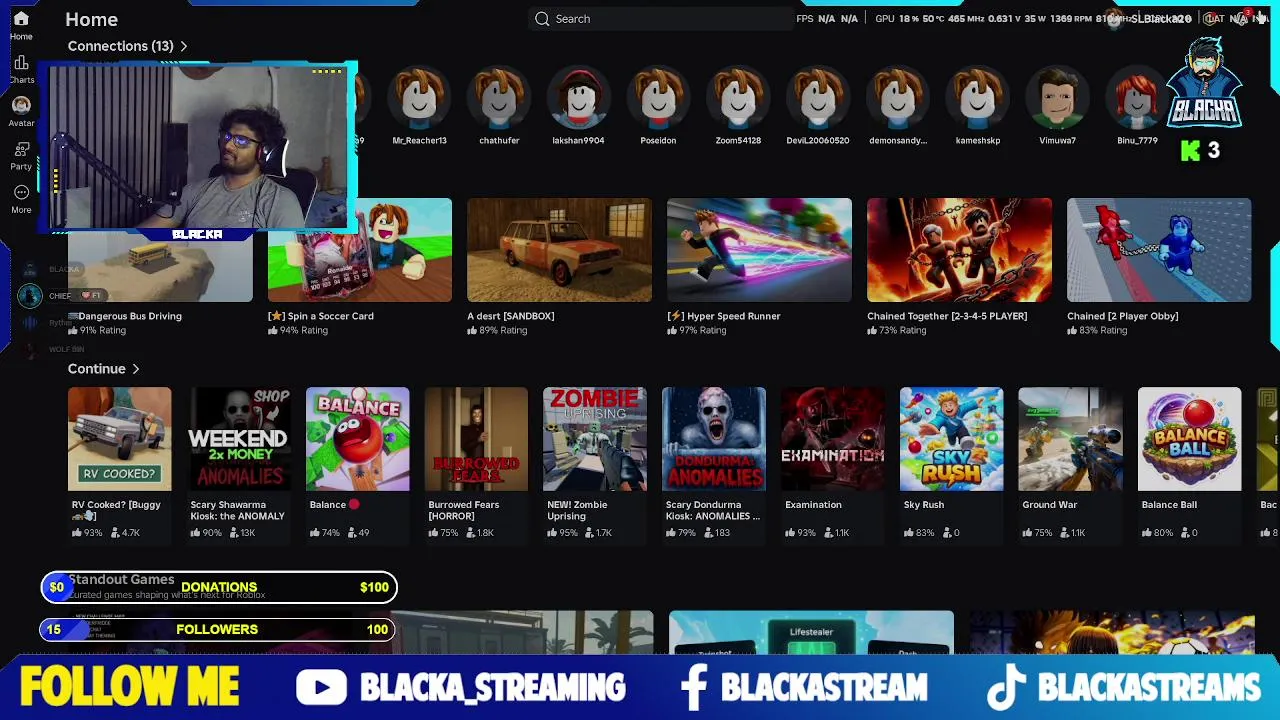Click the Hyper Speed Runner title
Image resolution: width=1280 pixels, height=720 pixels.
(x=724, y=316)
